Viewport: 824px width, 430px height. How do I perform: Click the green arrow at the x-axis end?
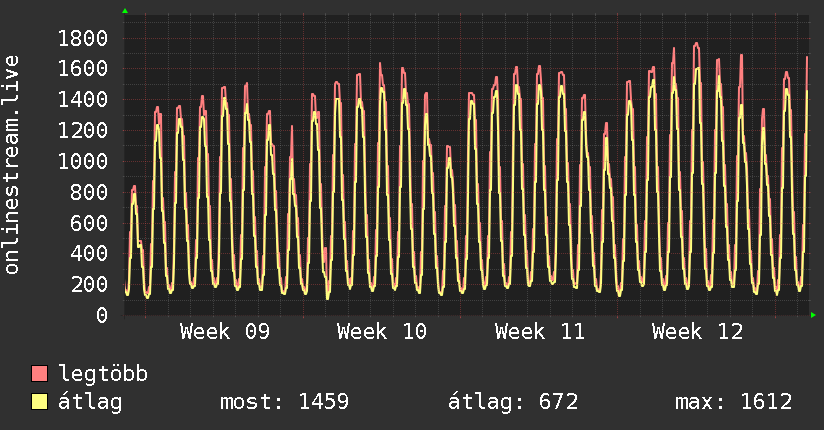point(813,315)
